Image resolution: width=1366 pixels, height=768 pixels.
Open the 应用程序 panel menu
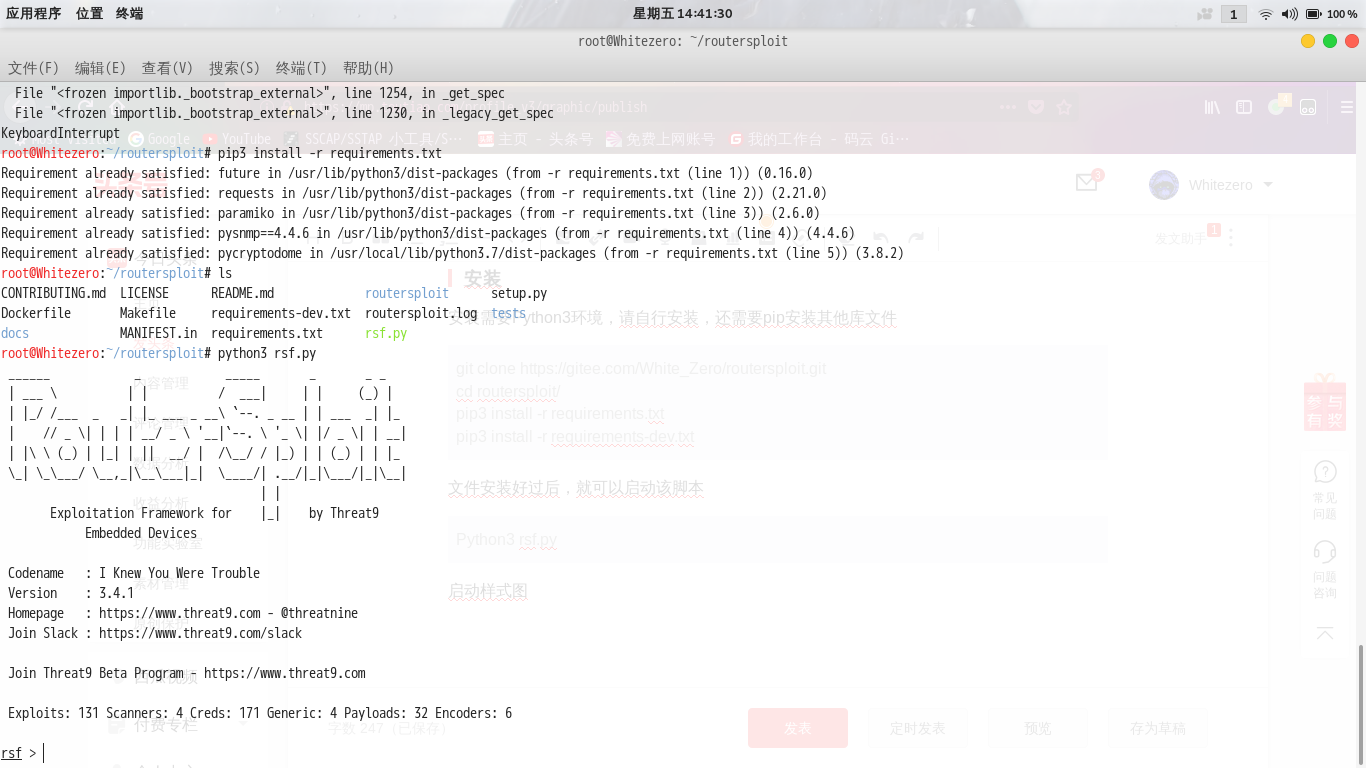34,14
